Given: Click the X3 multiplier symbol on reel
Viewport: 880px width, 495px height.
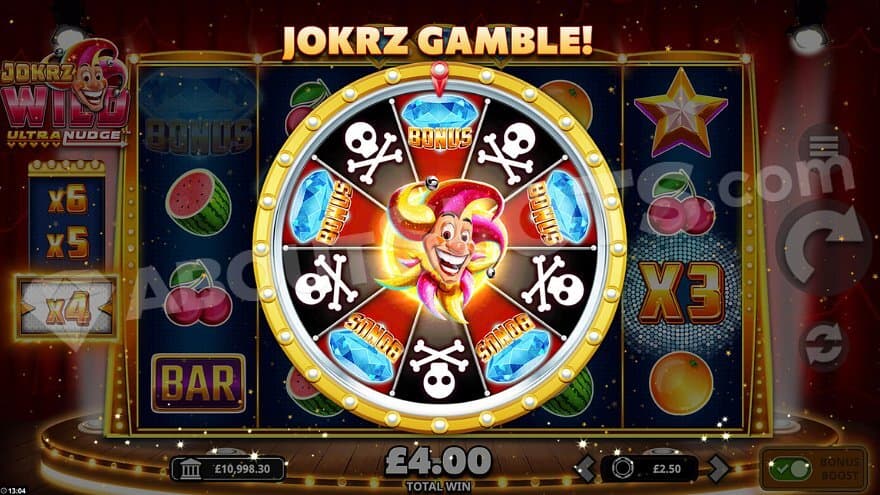Looking at the screenshot, I should 681,293.
